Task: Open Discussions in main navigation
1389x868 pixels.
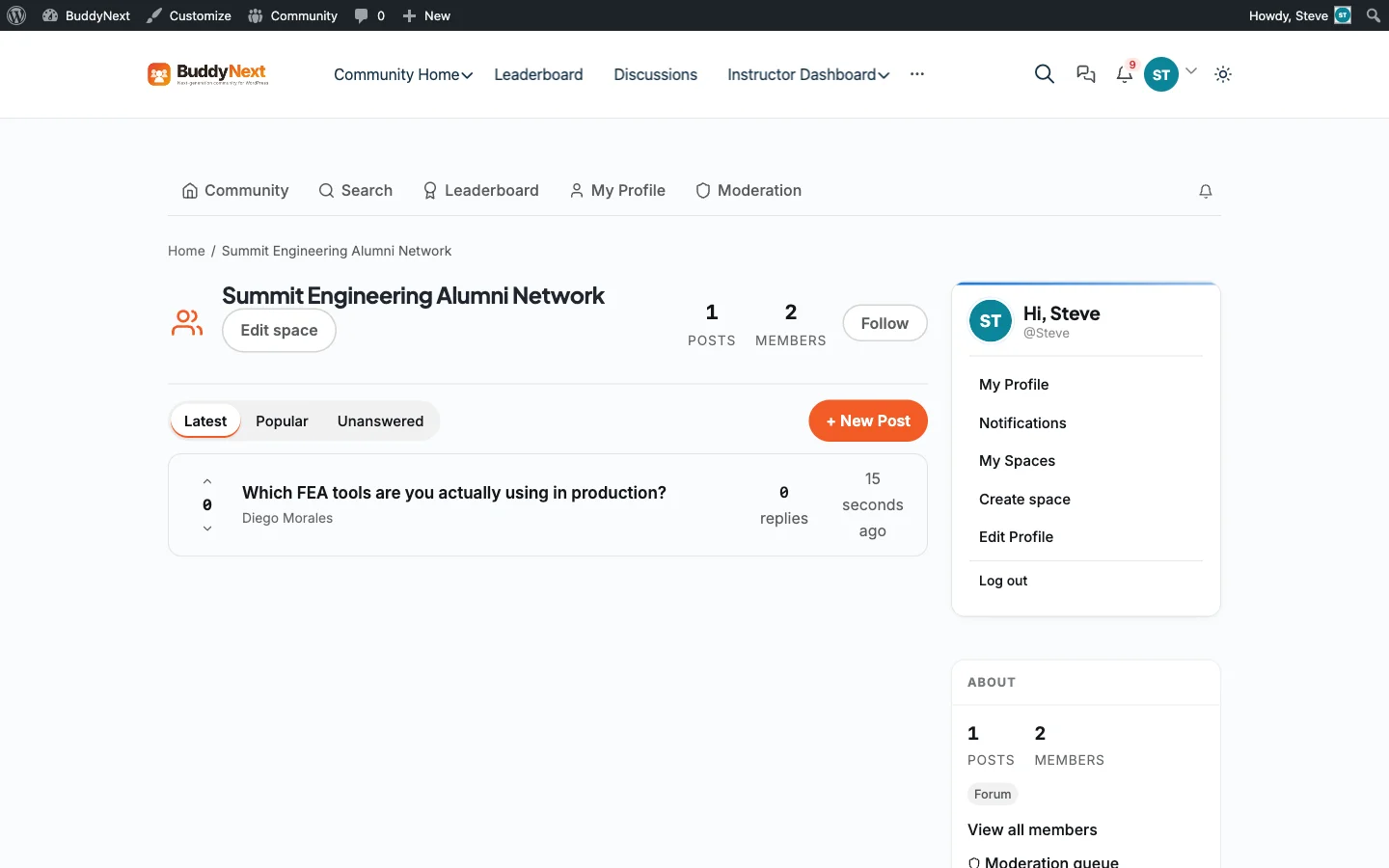Action: pyautogui.click(x=655, y=74)
